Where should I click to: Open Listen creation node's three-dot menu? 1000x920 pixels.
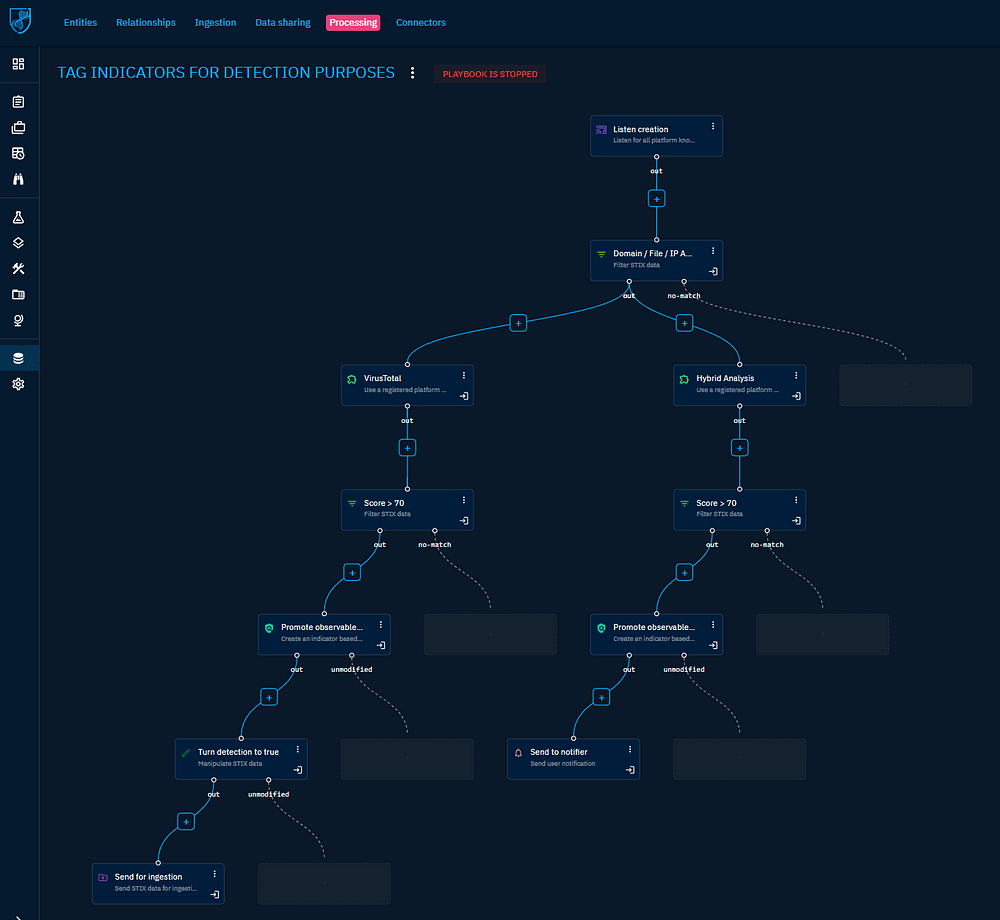coord(712,126)
